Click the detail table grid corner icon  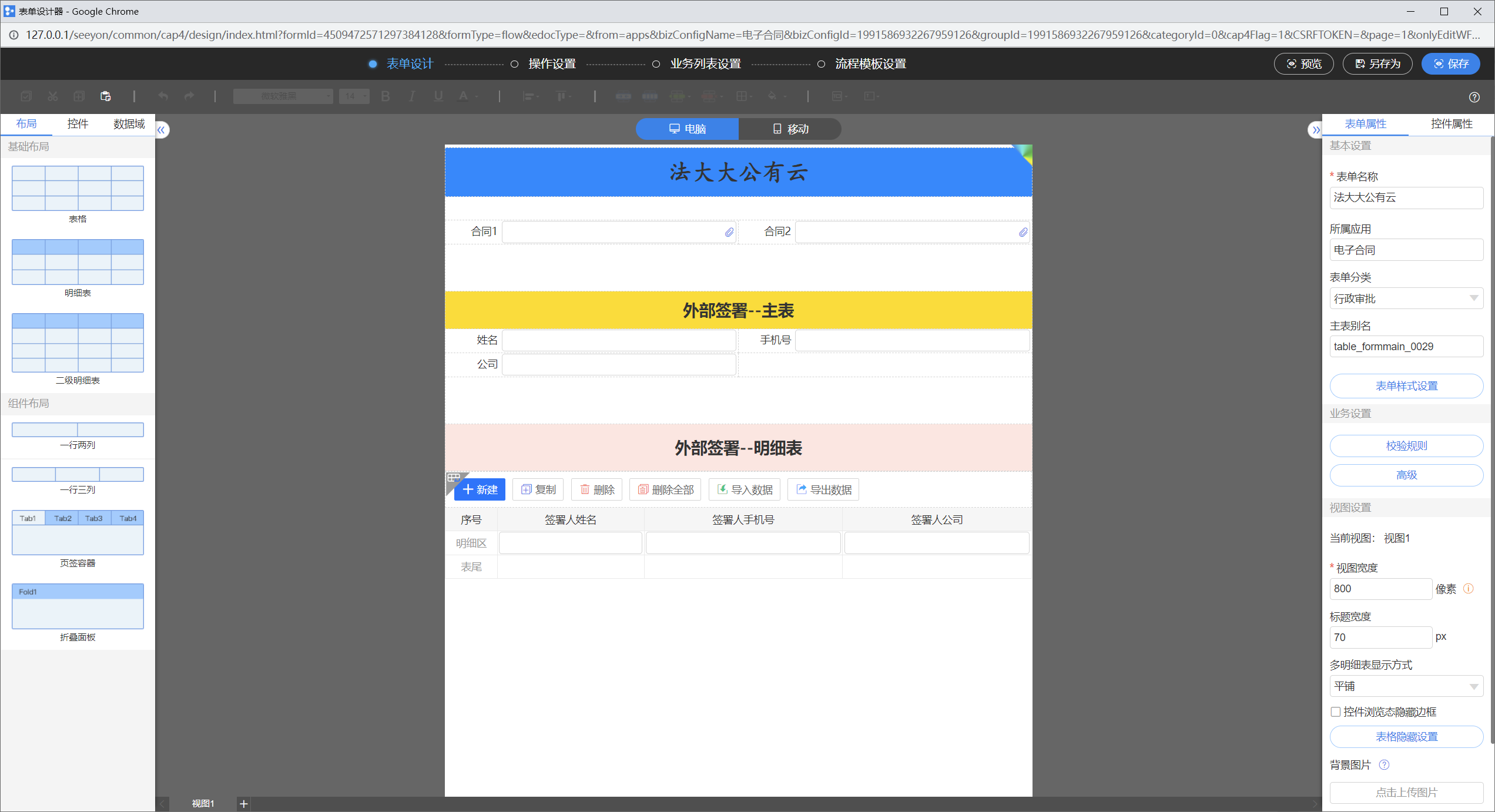[x=454, y=478]
